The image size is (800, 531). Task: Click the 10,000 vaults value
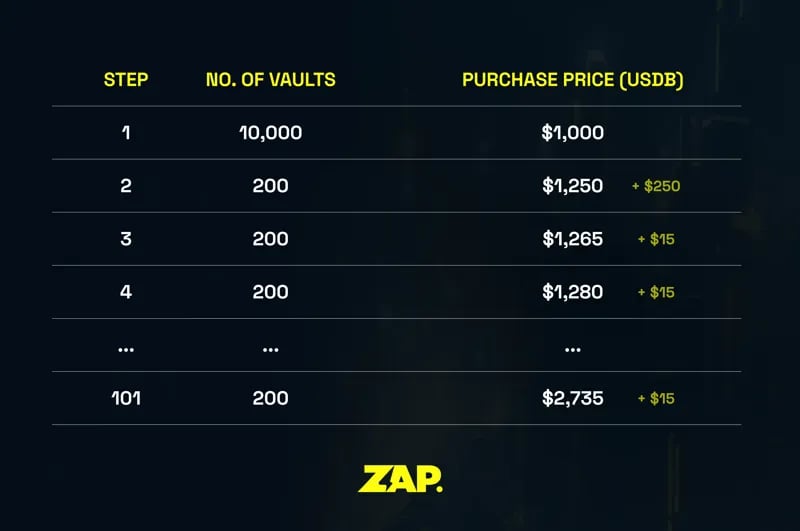click(270, 133)
